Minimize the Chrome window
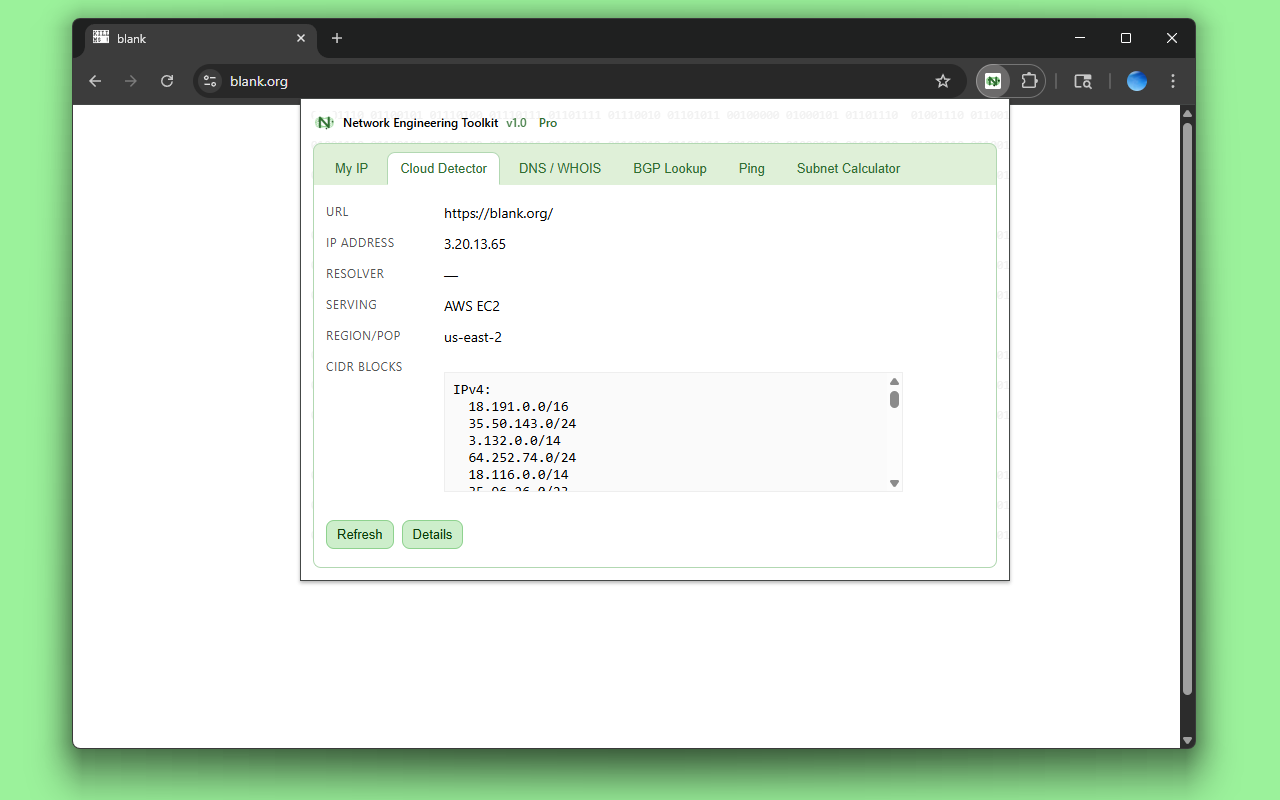1280x800 pixels. pyautogui.click(x=1080, y=38)
